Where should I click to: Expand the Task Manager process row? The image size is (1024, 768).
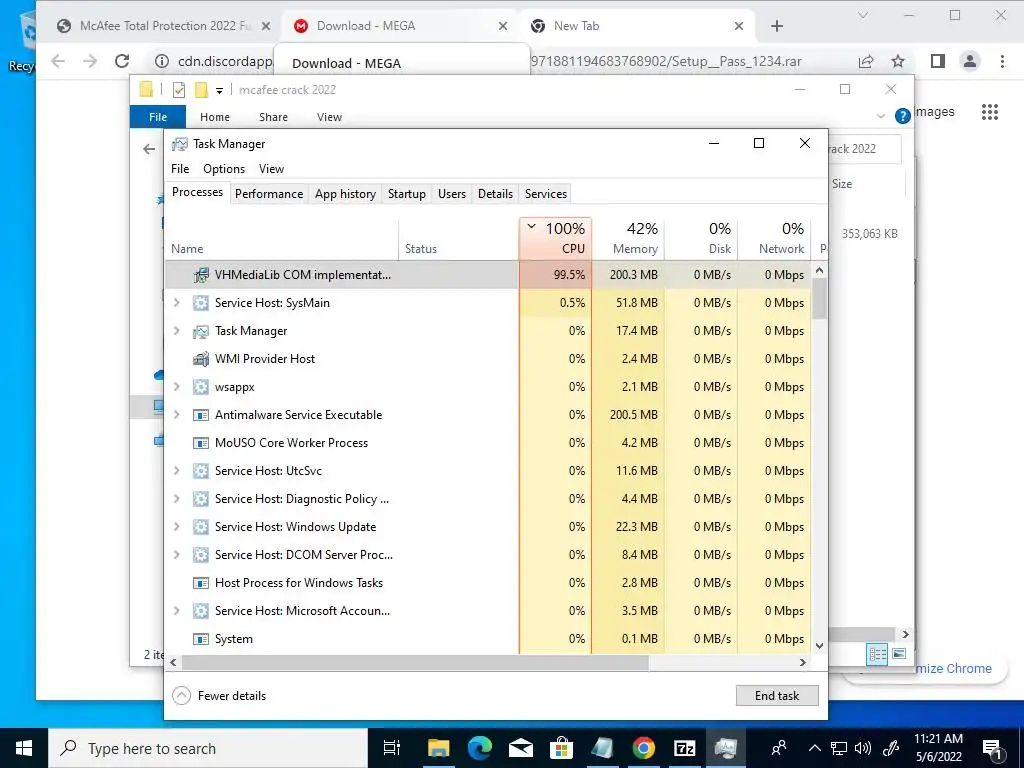pyautogui.click(x=176, y=331)
